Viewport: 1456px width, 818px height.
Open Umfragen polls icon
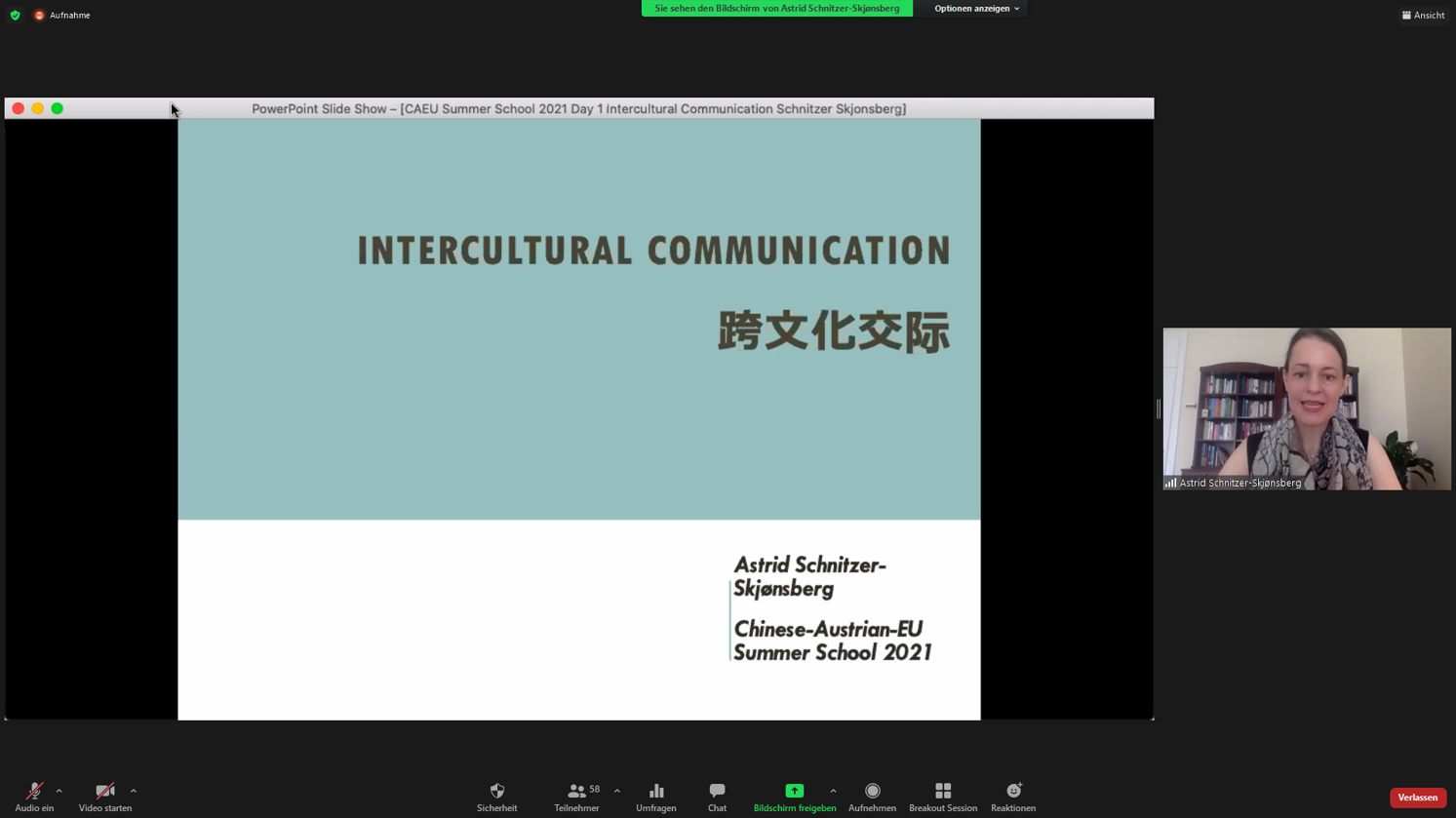point(655,792)
